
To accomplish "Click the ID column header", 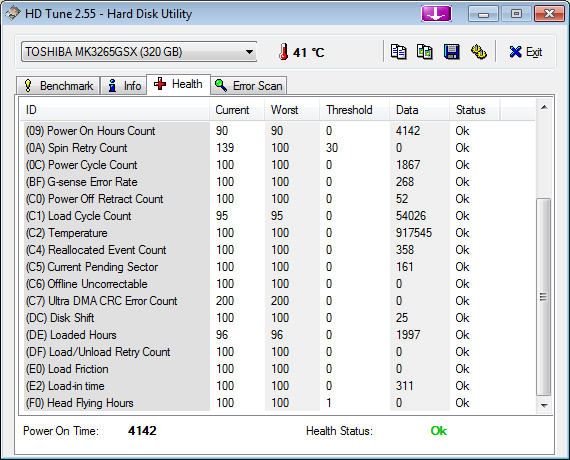I will tap(115, 110).
